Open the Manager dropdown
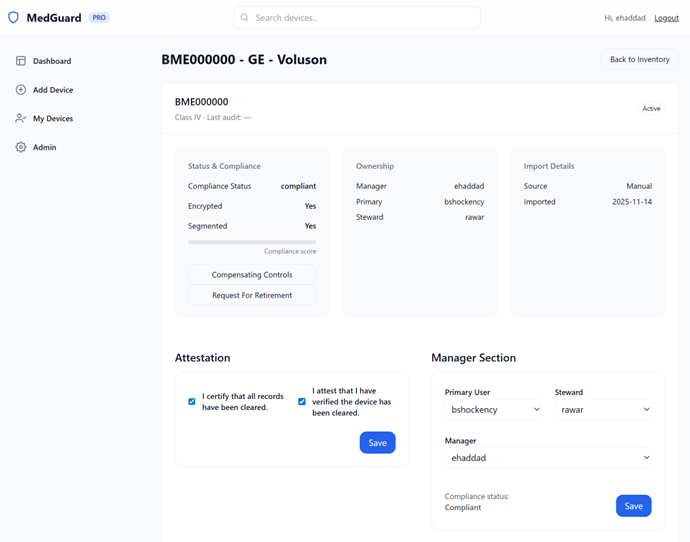690x542 pixels. point(548,458)
